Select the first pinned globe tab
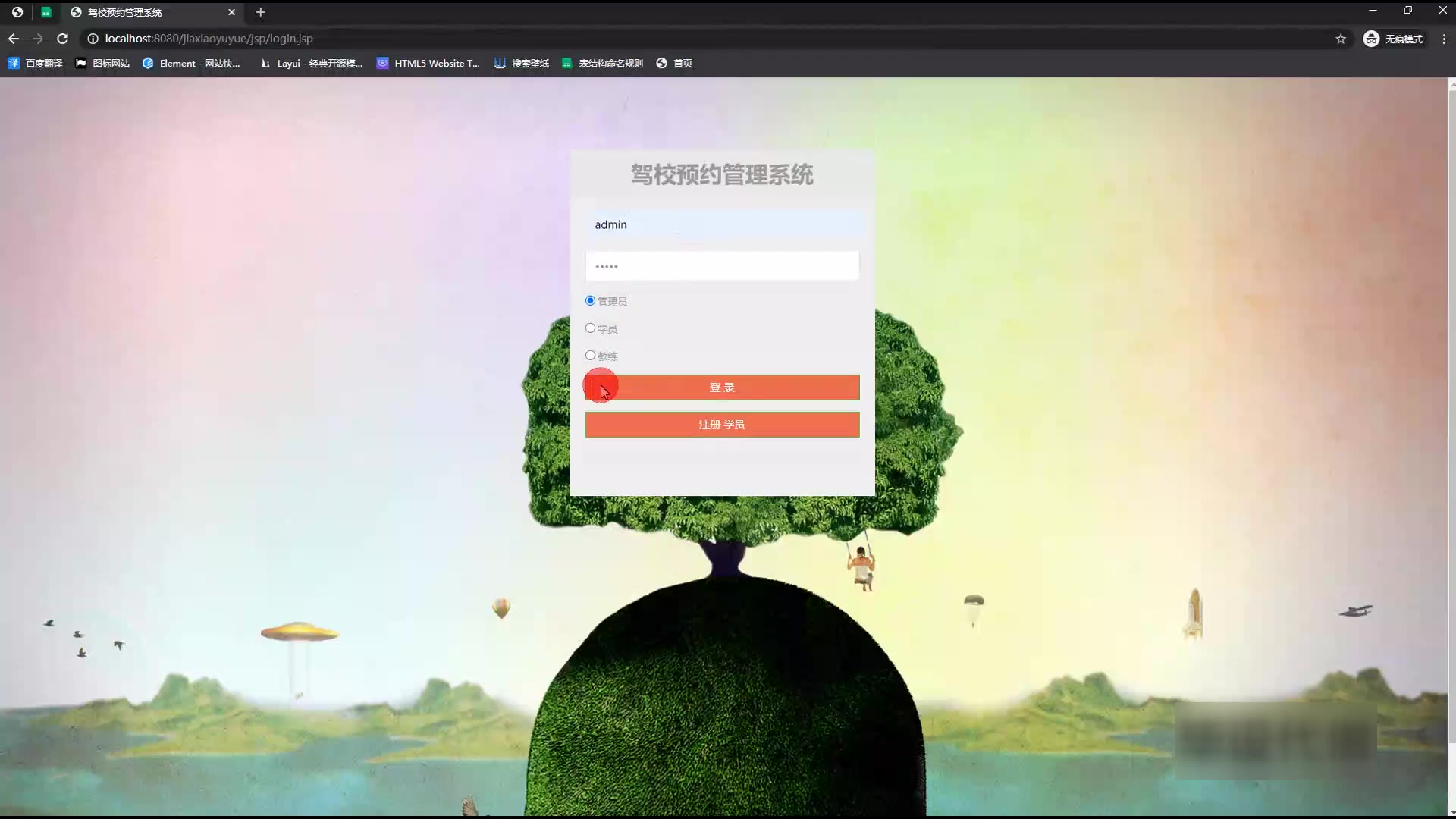Image resolution: width=1456 pixels, height=819 pixels. (x=17, y=12)
